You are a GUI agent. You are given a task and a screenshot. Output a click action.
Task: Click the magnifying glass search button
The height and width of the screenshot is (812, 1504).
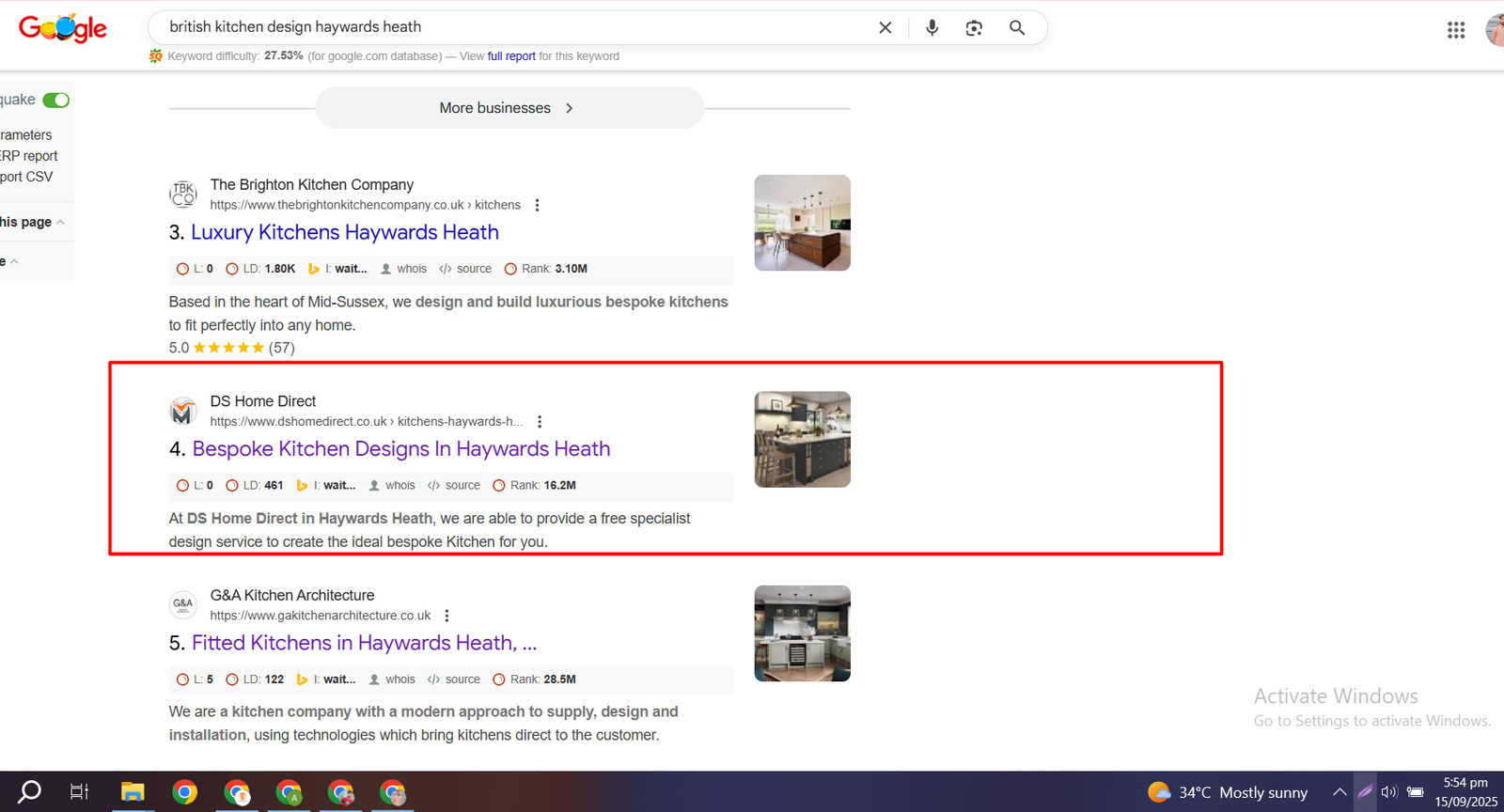click(x=1017, y=28)
